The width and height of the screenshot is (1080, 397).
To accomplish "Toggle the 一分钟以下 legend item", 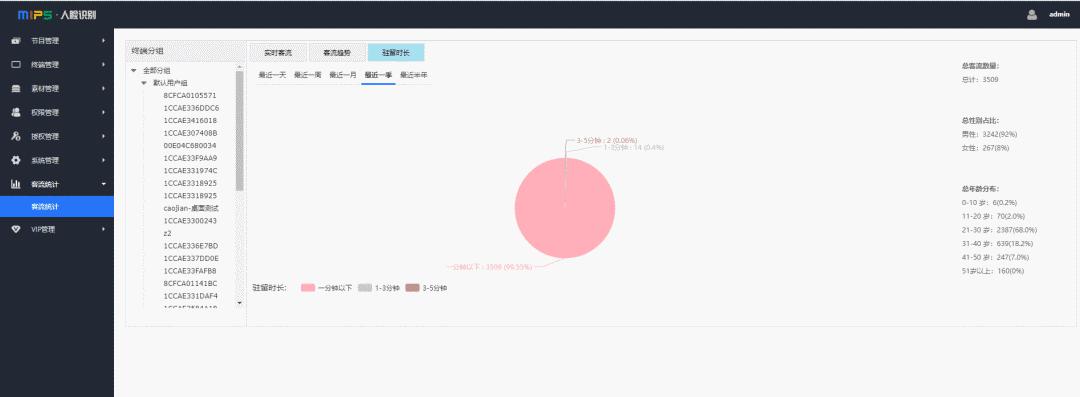I will [x=326, y=287].
